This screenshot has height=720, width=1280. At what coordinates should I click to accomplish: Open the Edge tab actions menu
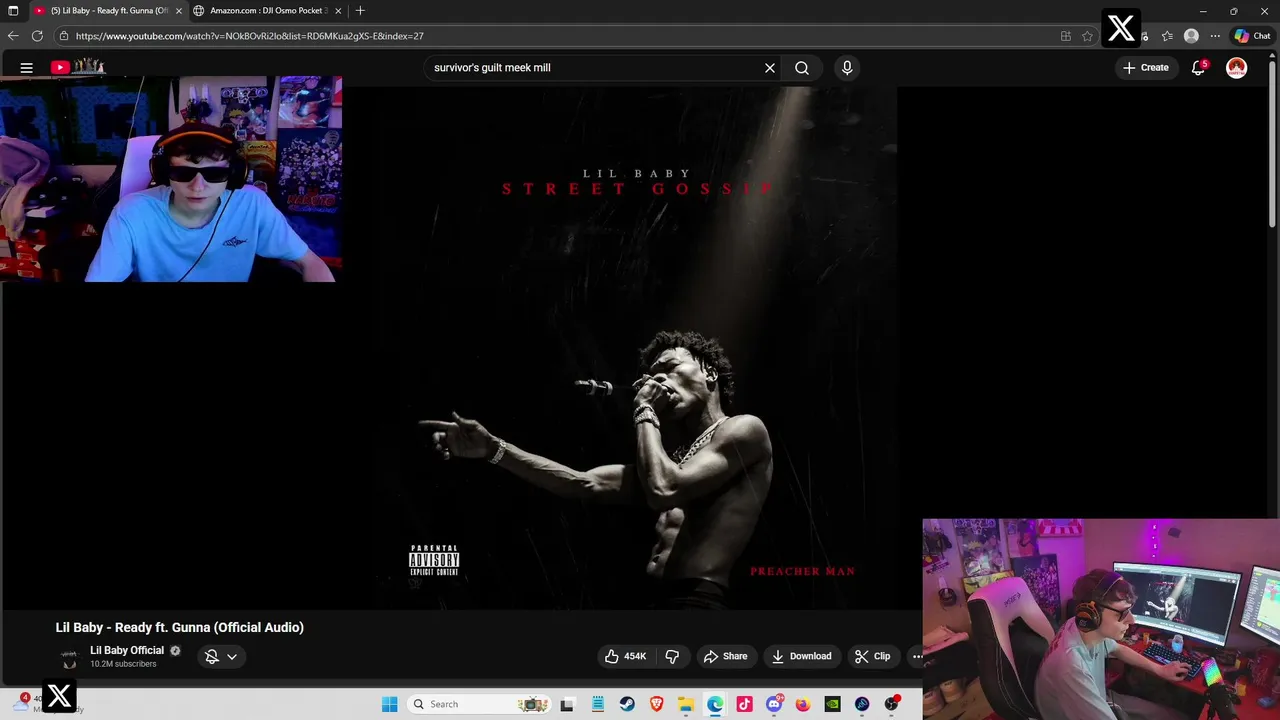click(x=13, y=11)
